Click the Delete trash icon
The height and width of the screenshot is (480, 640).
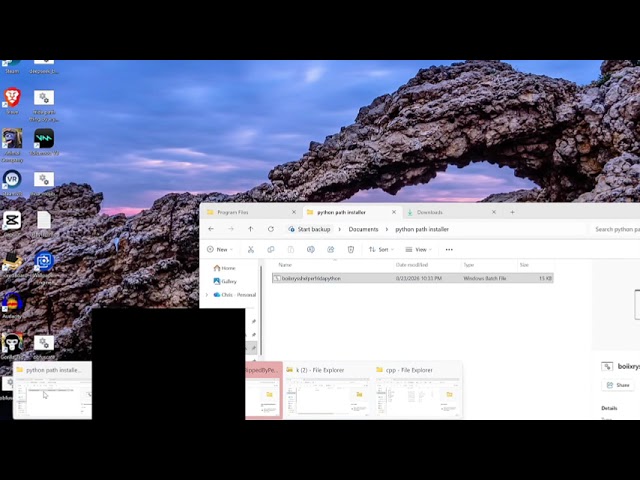351,249
